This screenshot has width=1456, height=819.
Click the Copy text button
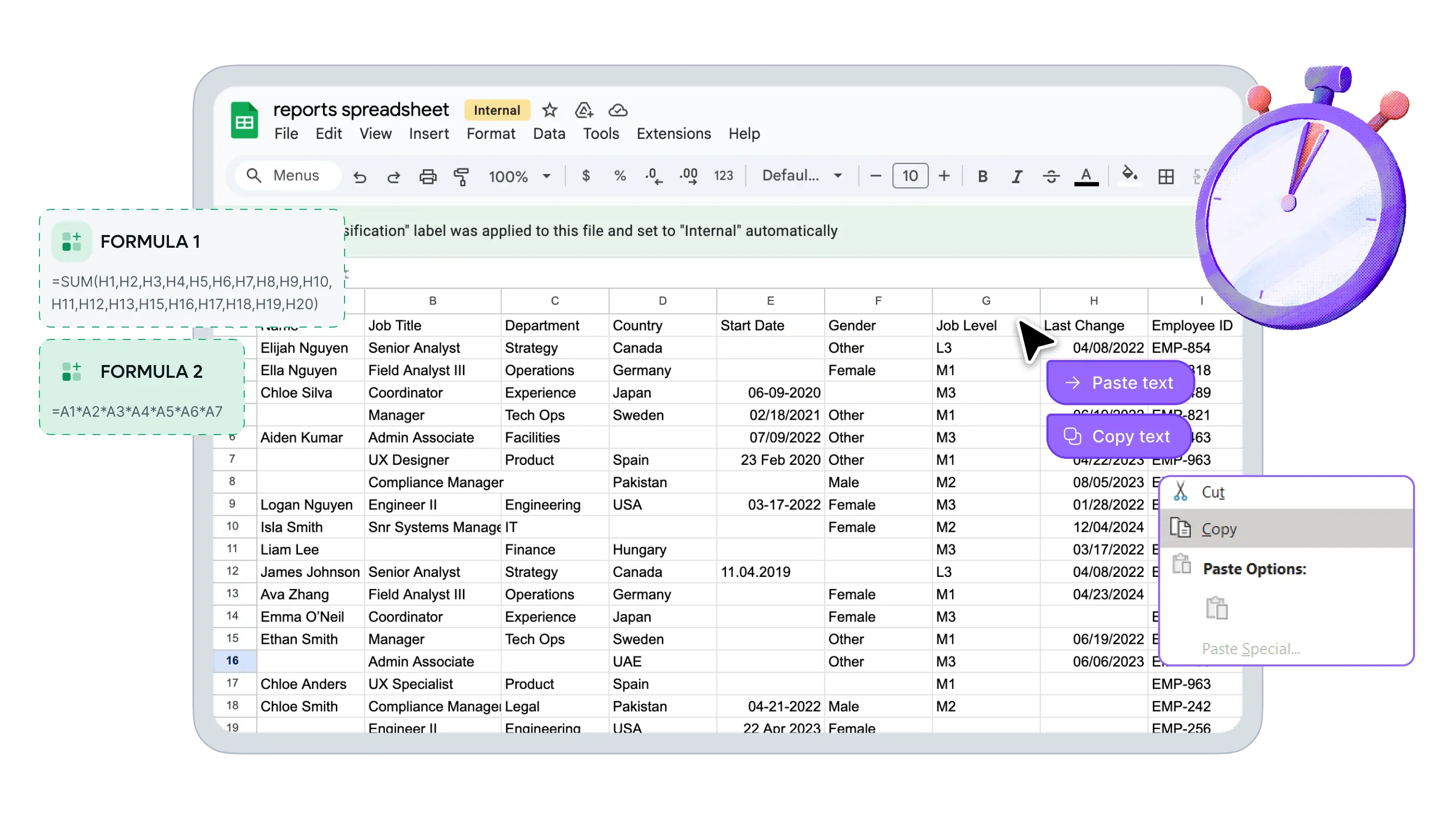pyautogui.click(x=1118, y=436)
